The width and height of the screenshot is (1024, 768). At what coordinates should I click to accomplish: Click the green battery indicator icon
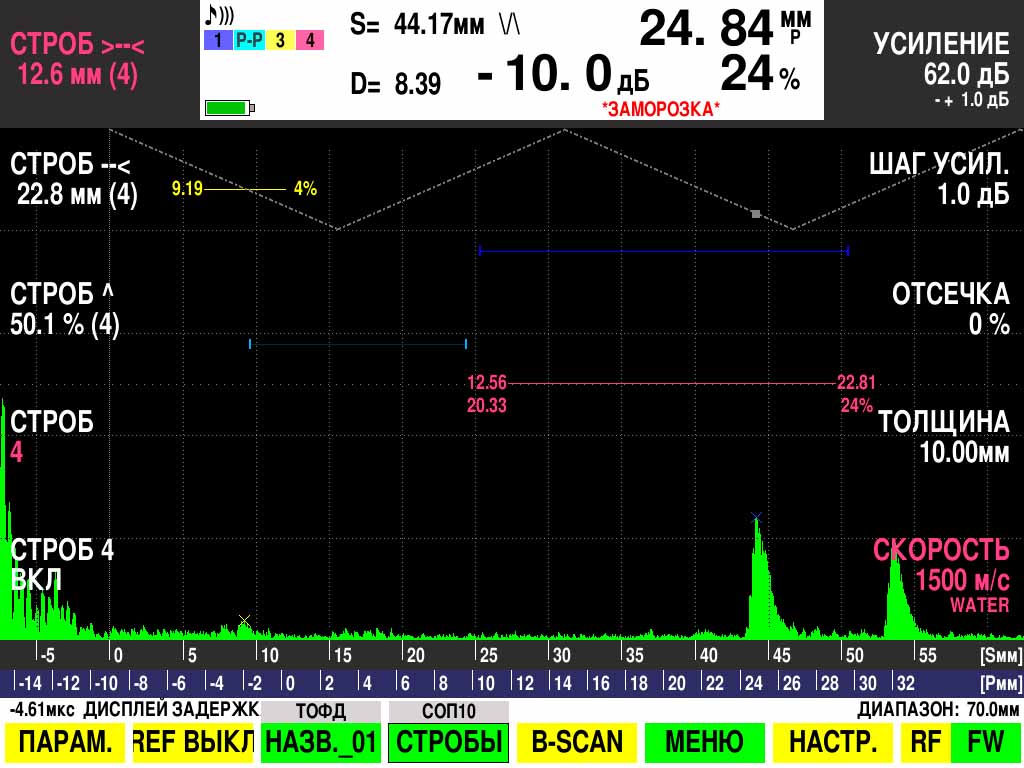(x=229, y=107)
